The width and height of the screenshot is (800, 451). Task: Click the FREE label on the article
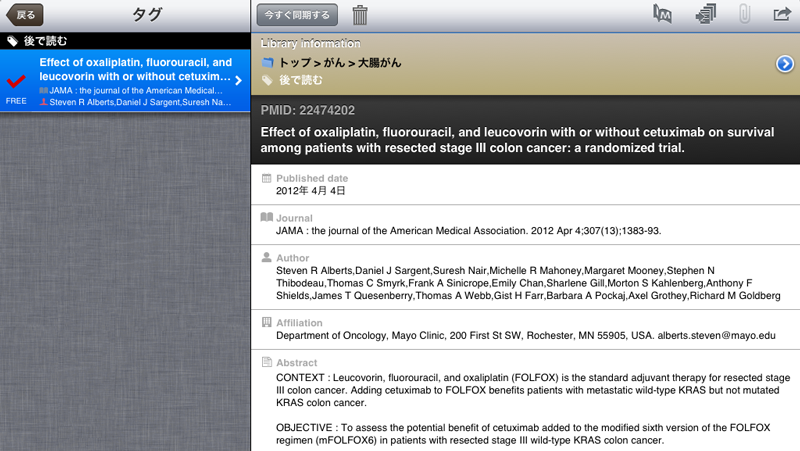point(16,101)
